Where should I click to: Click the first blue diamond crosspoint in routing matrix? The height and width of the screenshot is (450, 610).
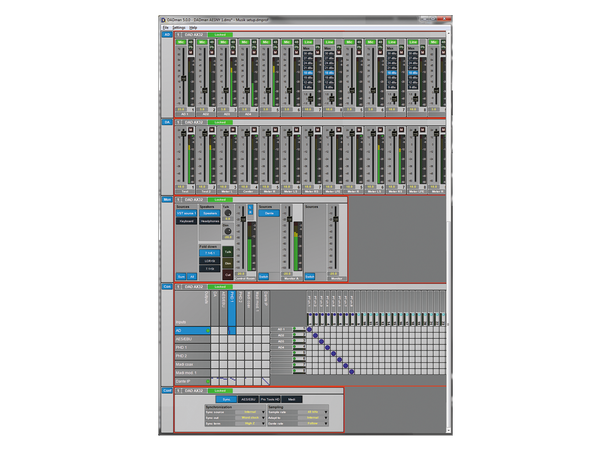tap(309, 329)
